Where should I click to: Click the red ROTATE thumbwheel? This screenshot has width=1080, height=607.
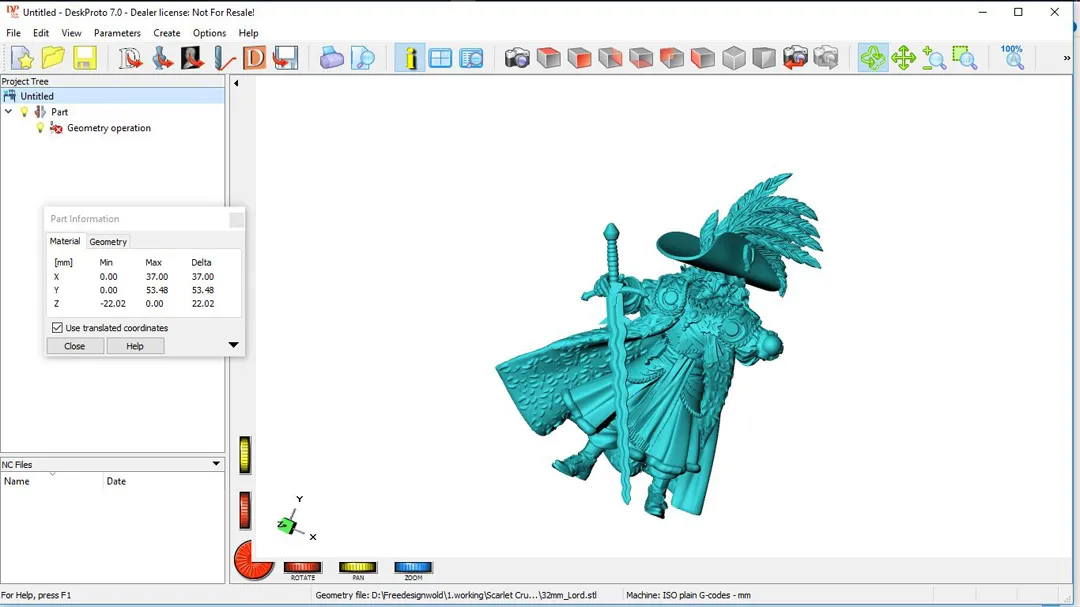click(302, 567)
